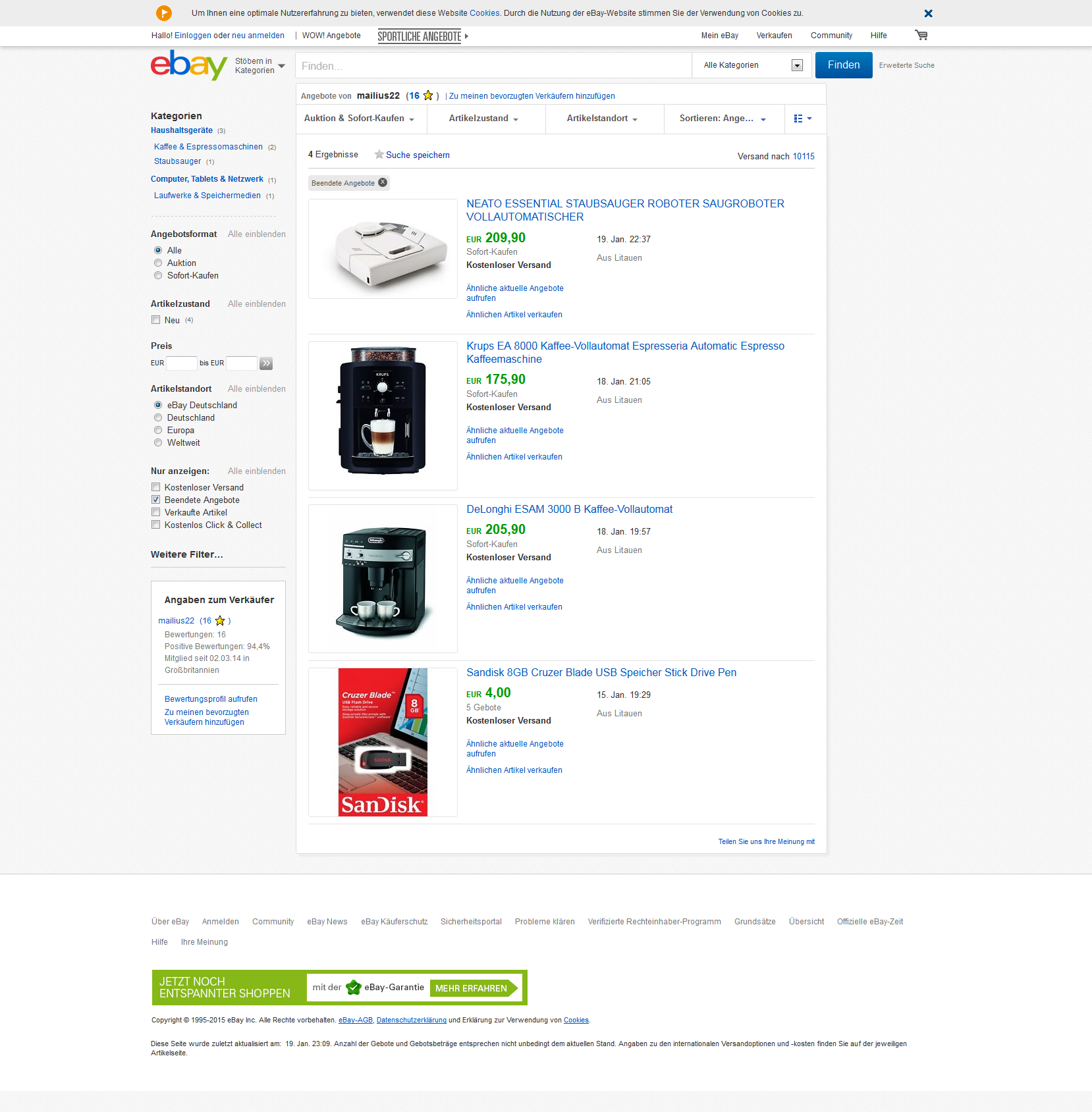Click the seller feedback star in the header
Screen dimensions: 1092x1112
tap(428, 95)
